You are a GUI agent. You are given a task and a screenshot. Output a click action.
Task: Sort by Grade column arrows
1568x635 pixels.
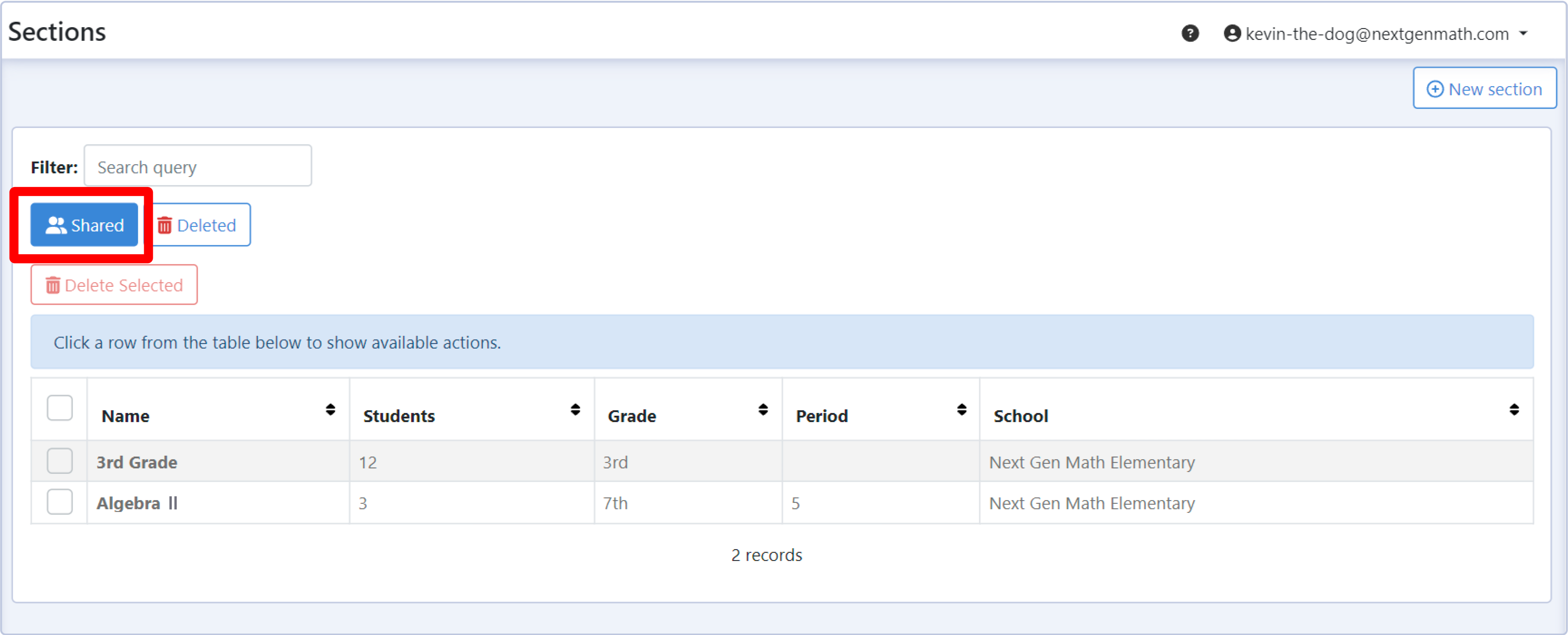pyautogui.click(x=763, y=409)
